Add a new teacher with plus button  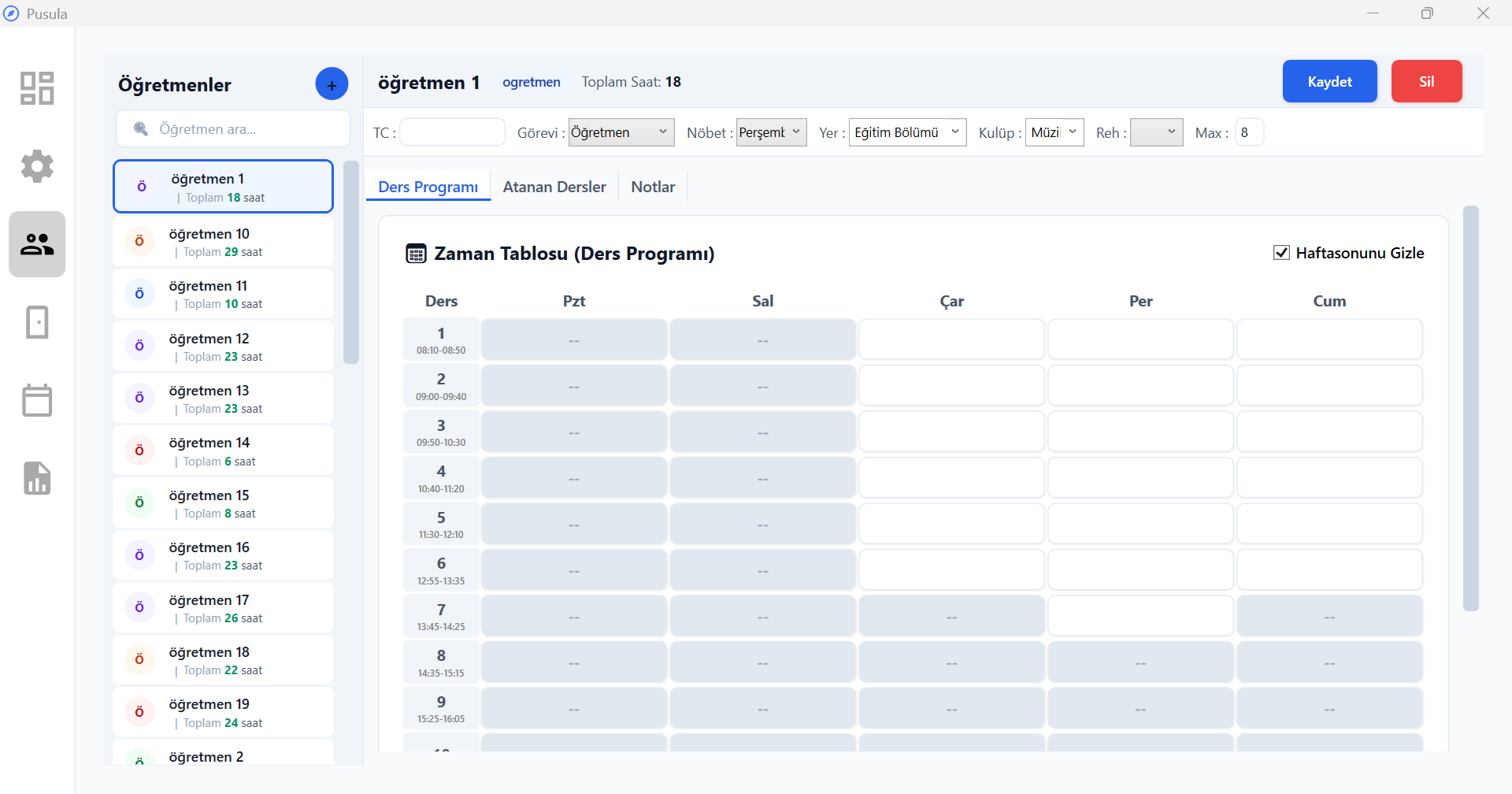pos(332,84)
